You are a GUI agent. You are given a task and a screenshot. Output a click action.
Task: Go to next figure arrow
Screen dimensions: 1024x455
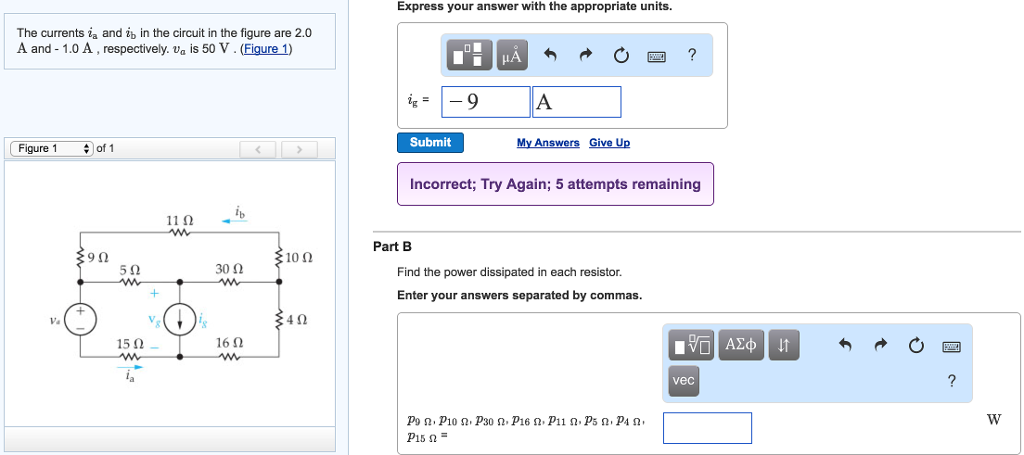coord(299,149)
